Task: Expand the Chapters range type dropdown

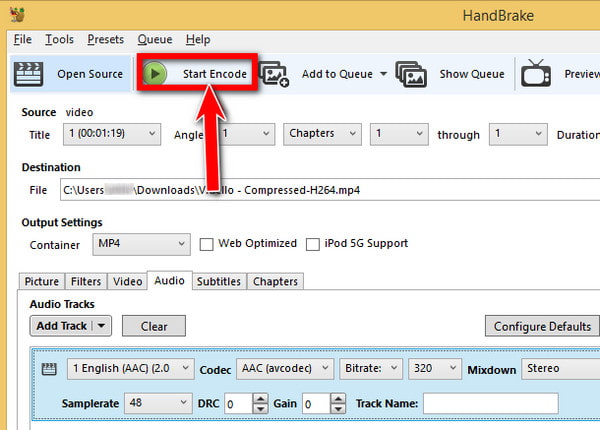Action: [322, 134]
